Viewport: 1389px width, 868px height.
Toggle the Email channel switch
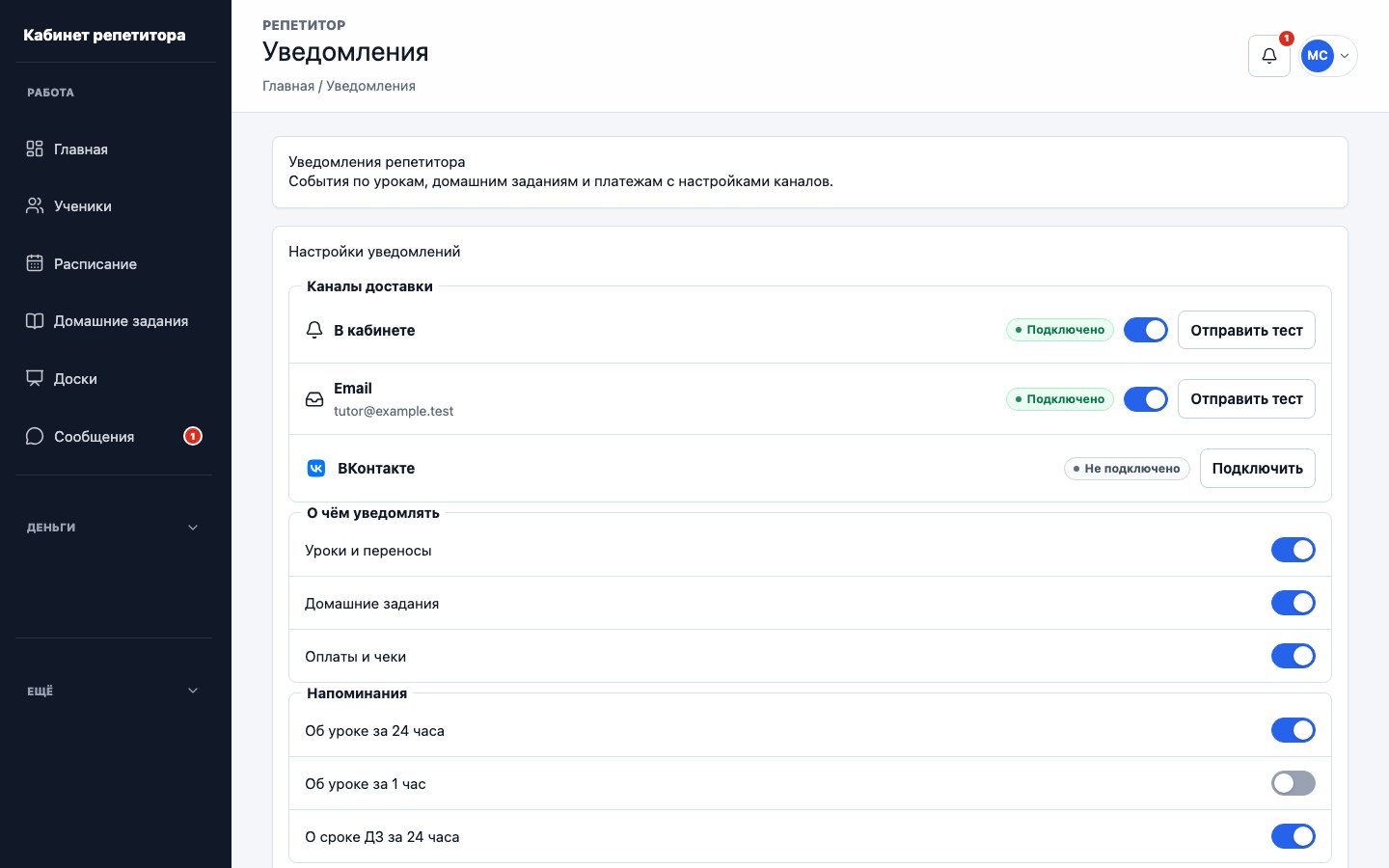tap(1146, 399)
